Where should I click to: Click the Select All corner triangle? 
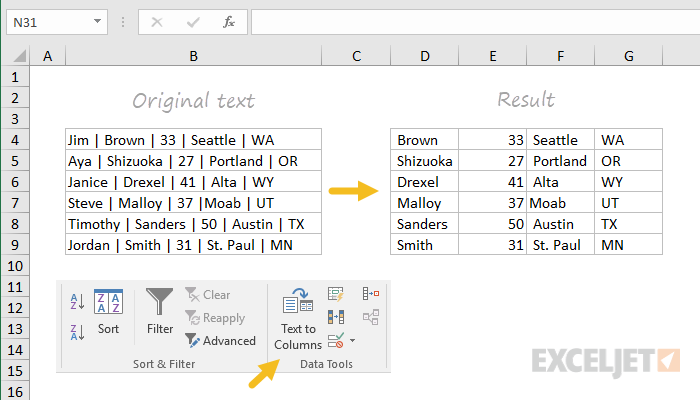tap(20, 56)
